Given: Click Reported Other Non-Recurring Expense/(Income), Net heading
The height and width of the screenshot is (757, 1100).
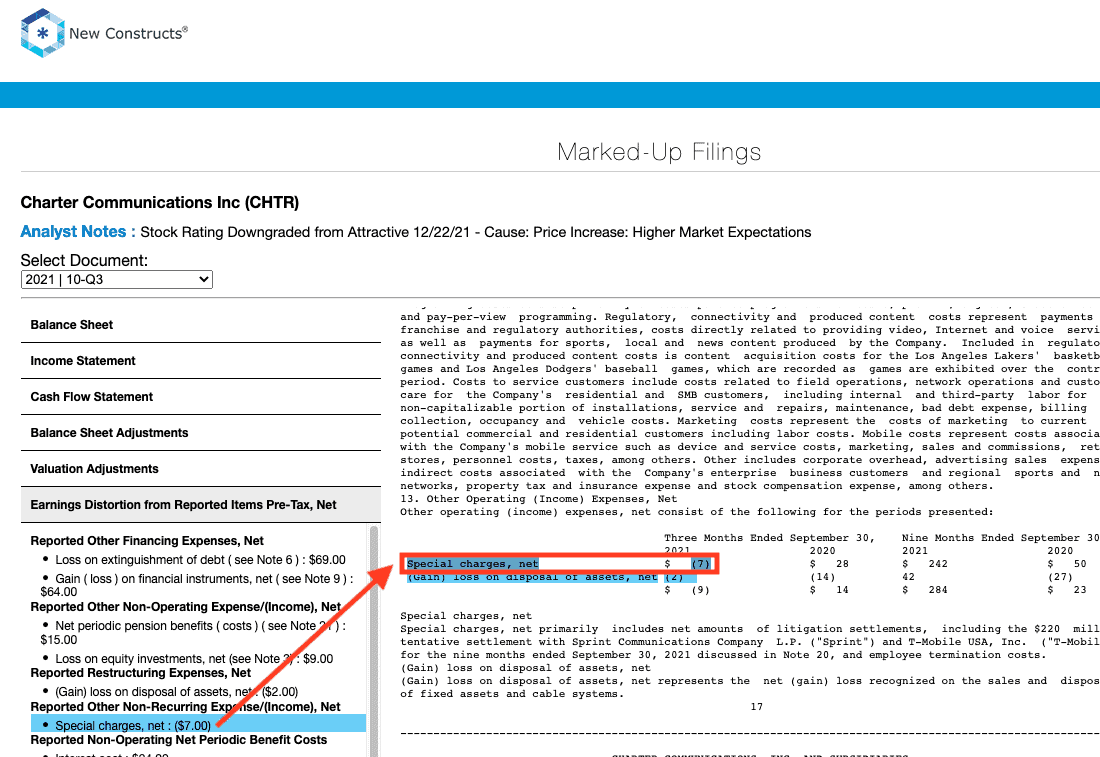Looking at the screenshot, I should 185,706.
